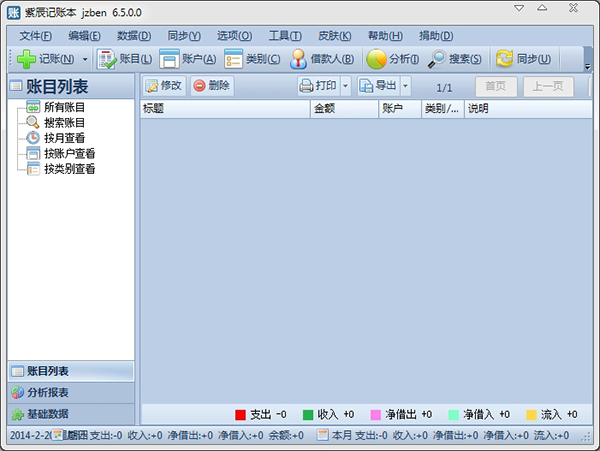Open the 工具(T) menu
The height and width of the screenshot is (451, 600).
coord(285,36)
